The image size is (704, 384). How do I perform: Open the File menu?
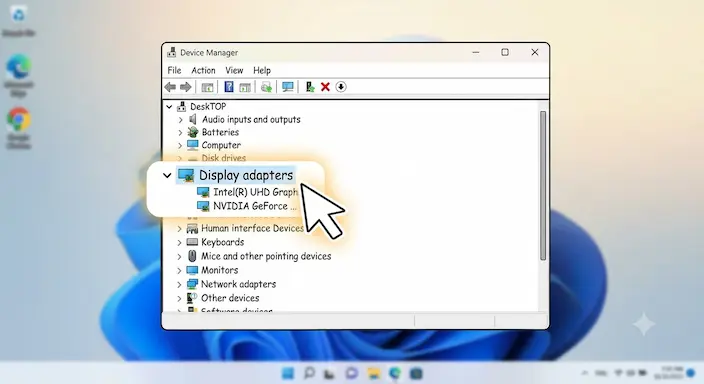tap(174, 70)
